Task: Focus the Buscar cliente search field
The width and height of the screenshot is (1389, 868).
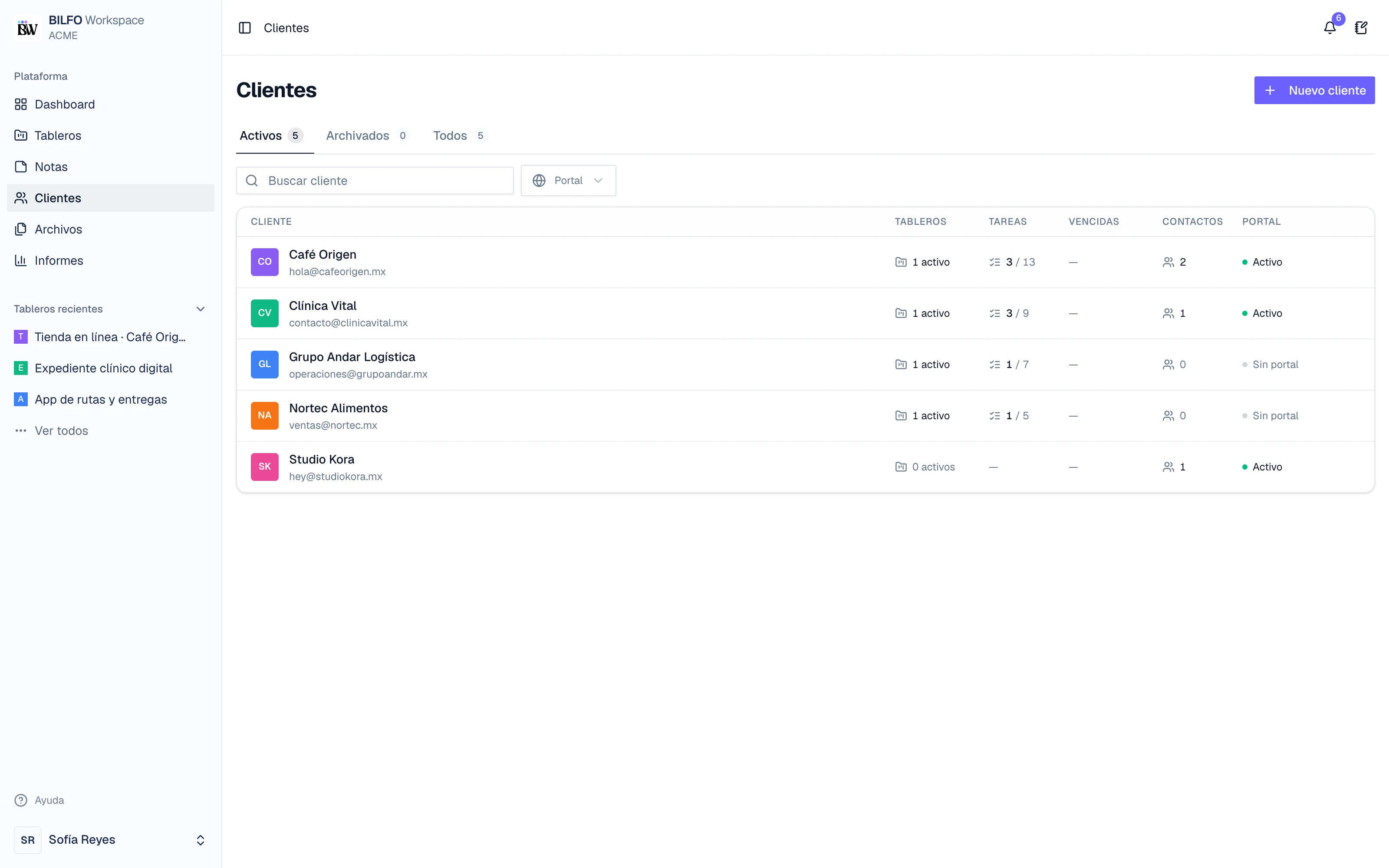Action: click(x=375, y=181)
